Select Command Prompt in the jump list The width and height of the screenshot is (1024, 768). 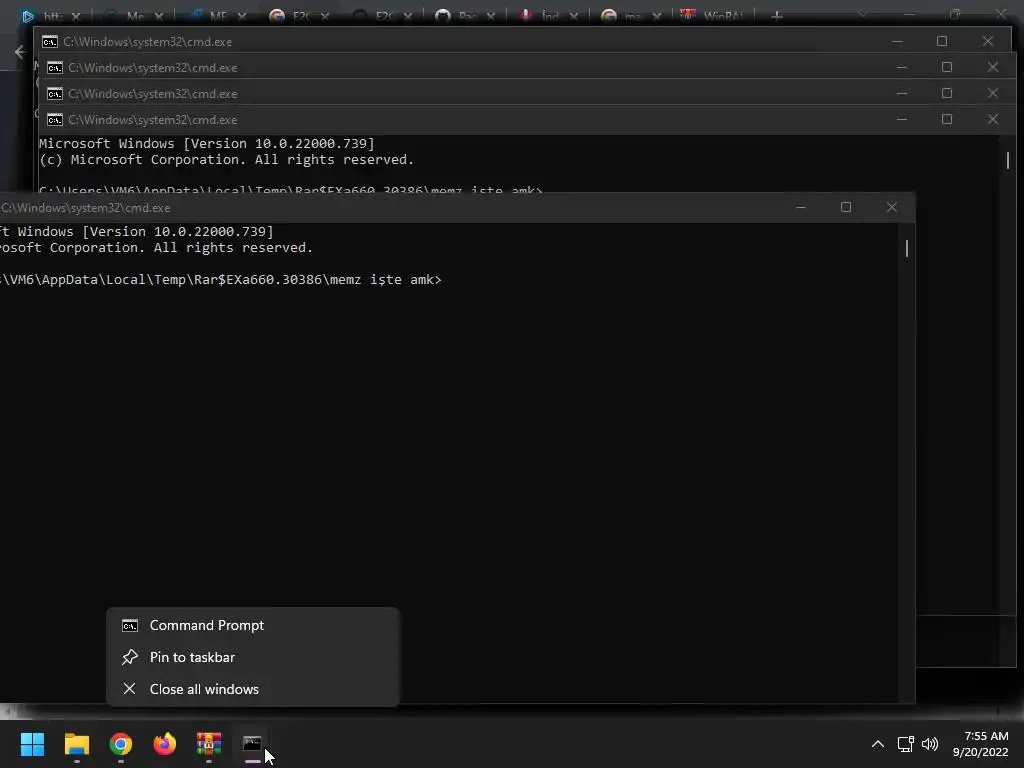click(x=253, y=625)
